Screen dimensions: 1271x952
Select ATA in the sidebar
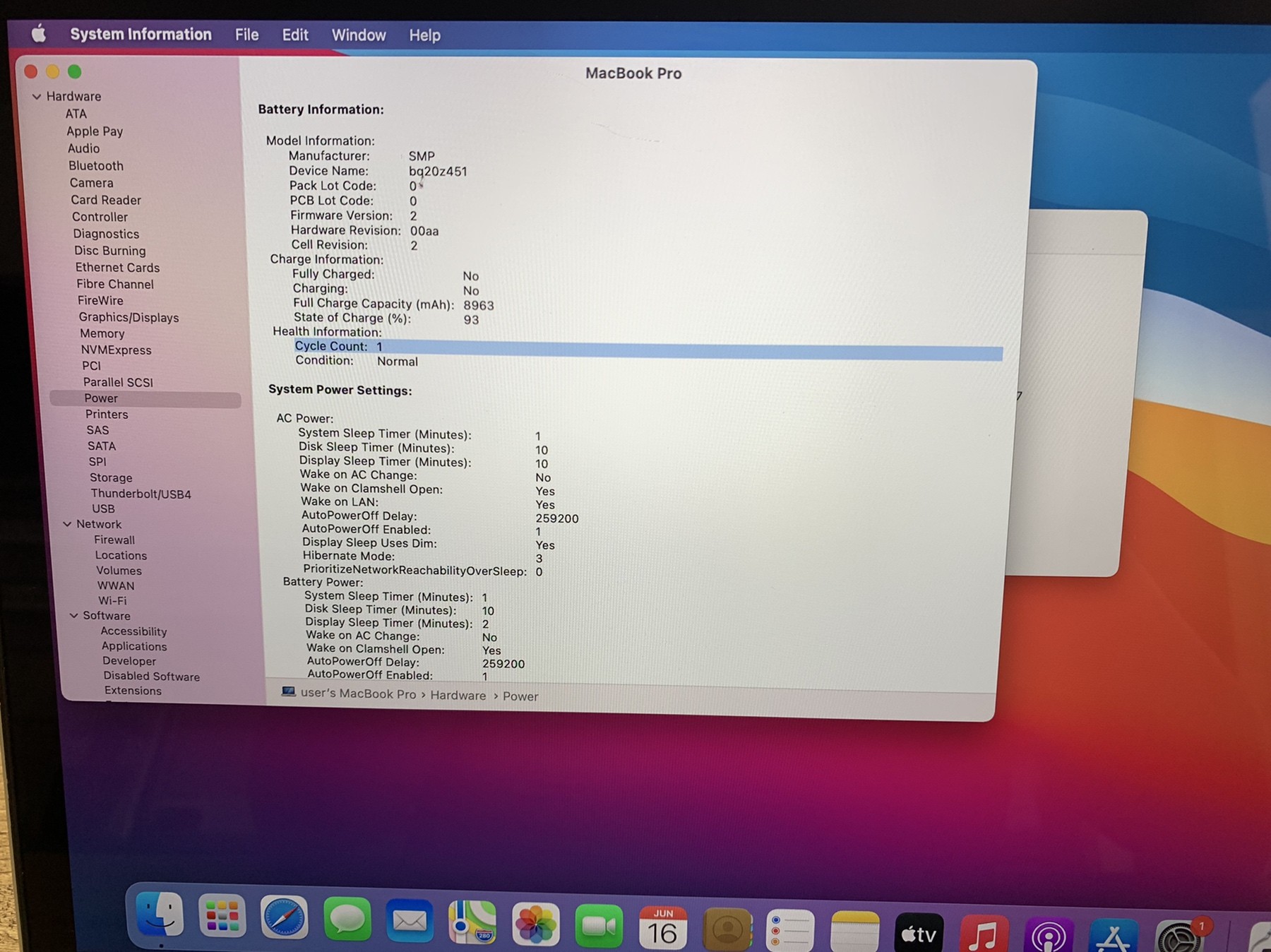(76, 114)
